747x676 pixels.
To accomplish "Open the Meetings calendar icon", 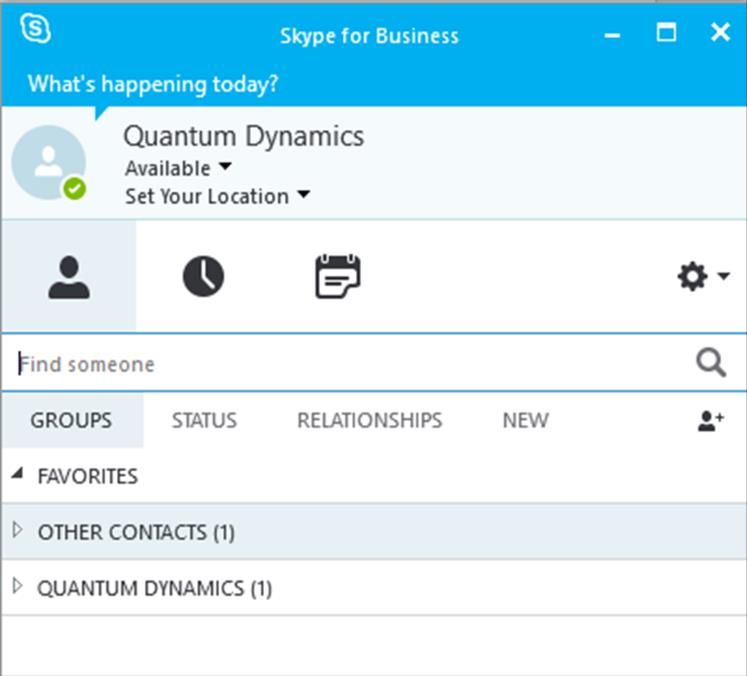I will 338,276.
